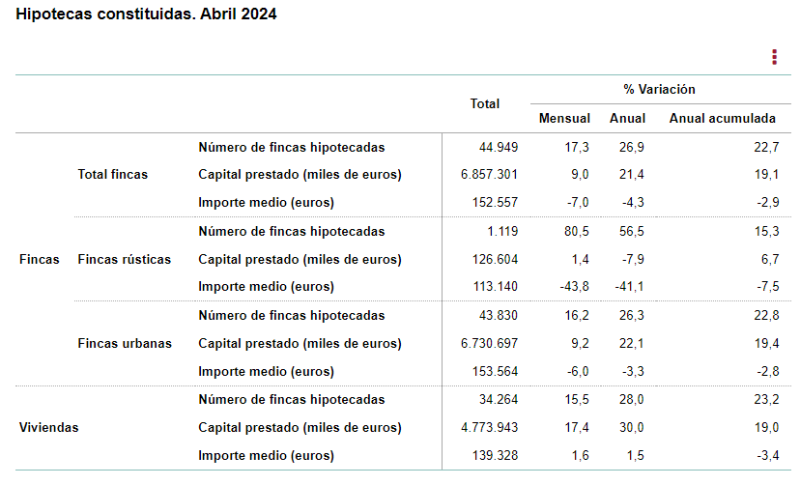Click accumulated annual value 19,4
Viewport: 800px width, 485px height.
click(767, 343)
